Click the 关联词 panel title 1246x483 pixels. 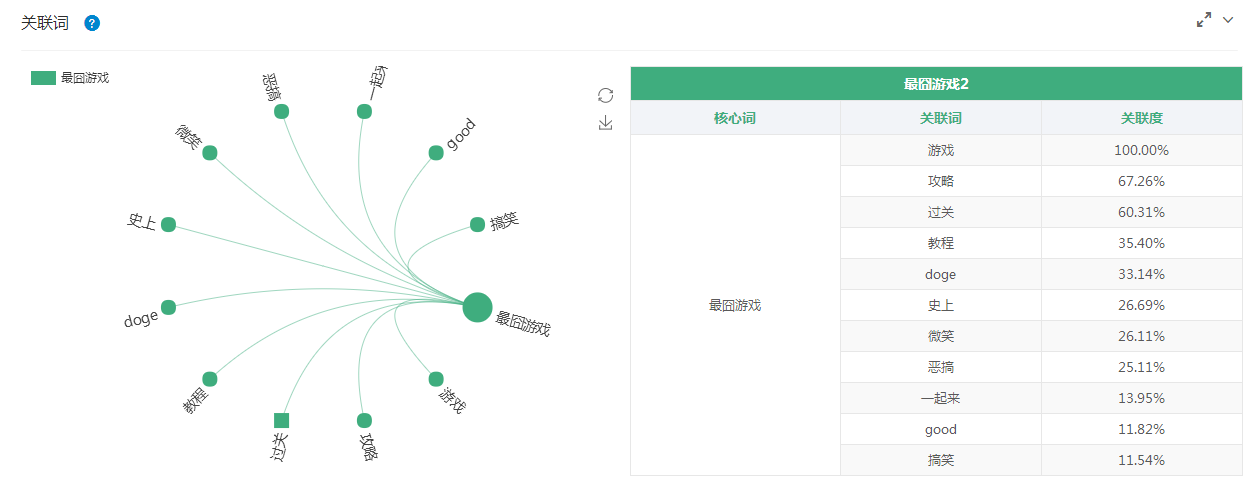45,23
